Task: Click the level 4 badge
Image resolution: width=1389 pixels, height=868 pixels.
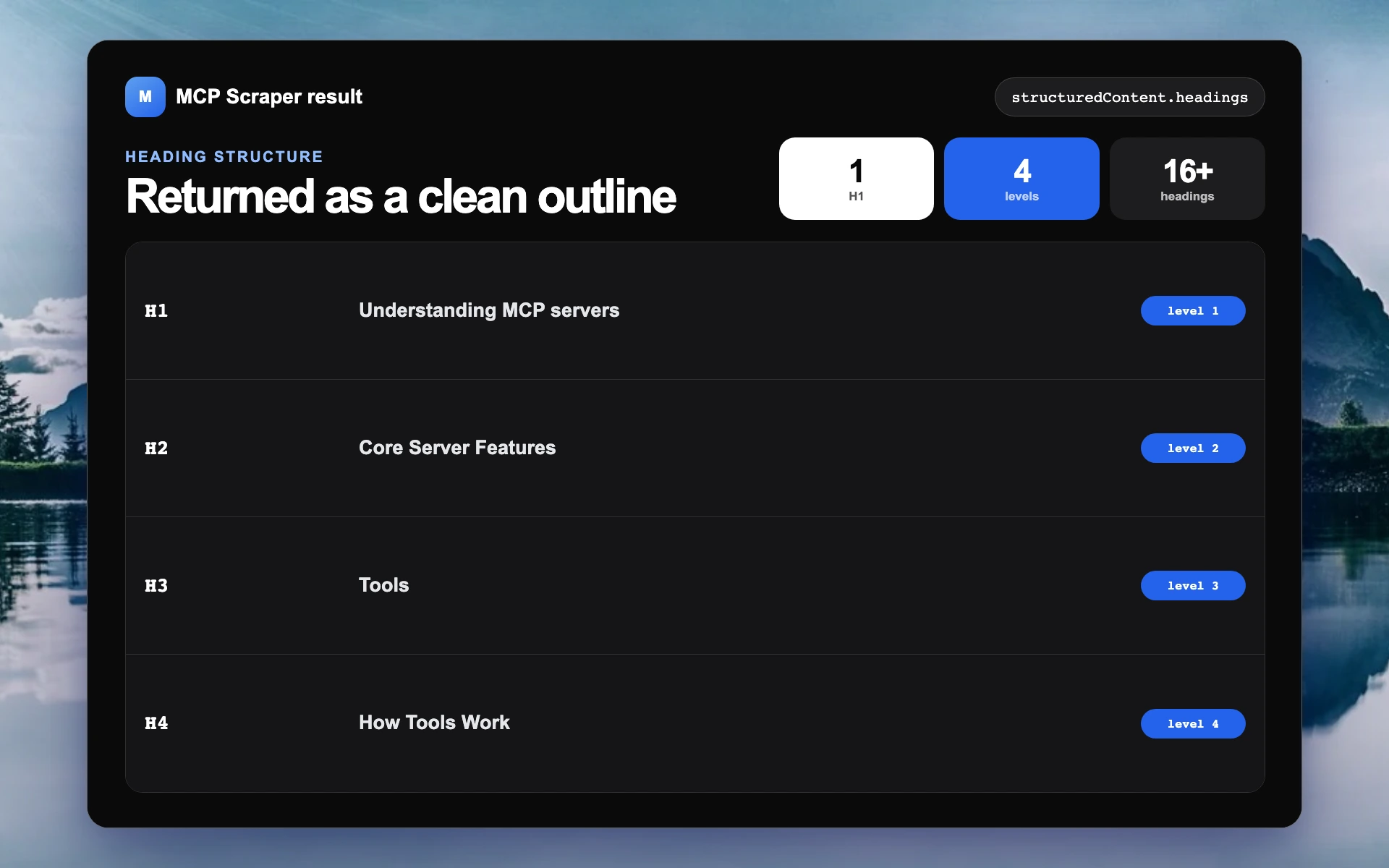Action: 1193,723
